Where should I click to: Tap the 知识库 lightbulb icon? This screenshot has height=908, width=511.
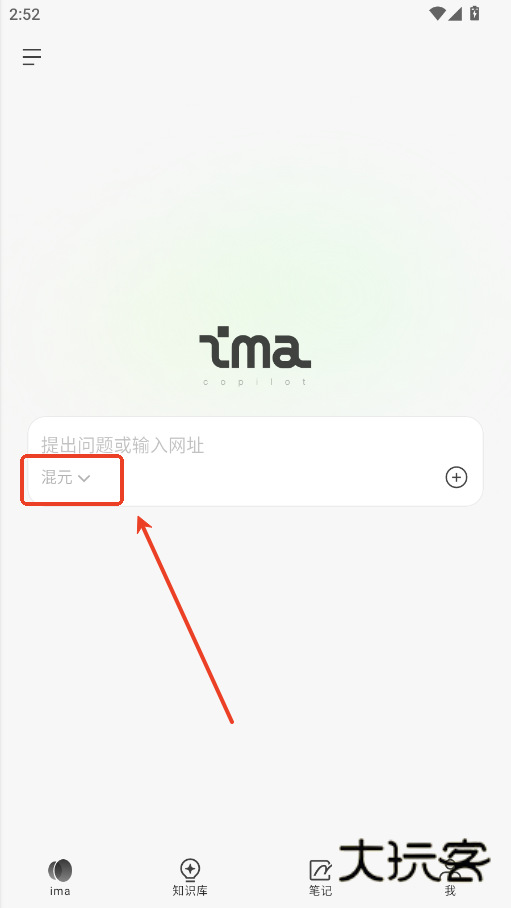point(190,870)
